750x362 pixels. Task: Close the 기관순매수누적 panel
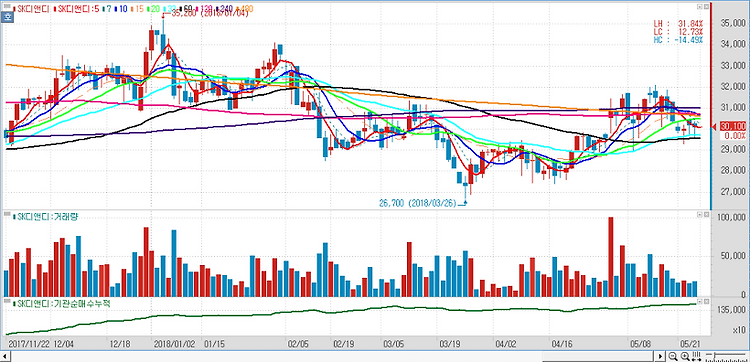tap(706, 302)
